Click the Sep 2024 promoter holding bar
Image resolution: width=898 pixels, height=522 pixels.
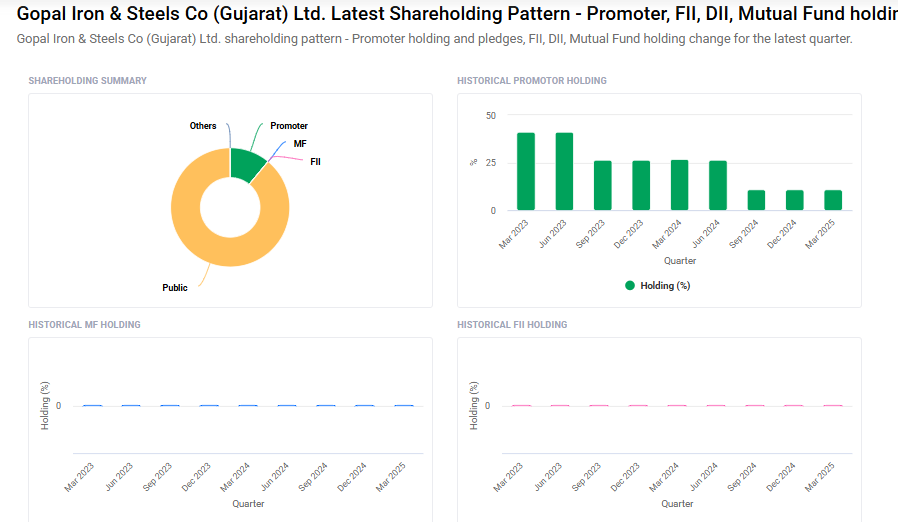[756, 200]
